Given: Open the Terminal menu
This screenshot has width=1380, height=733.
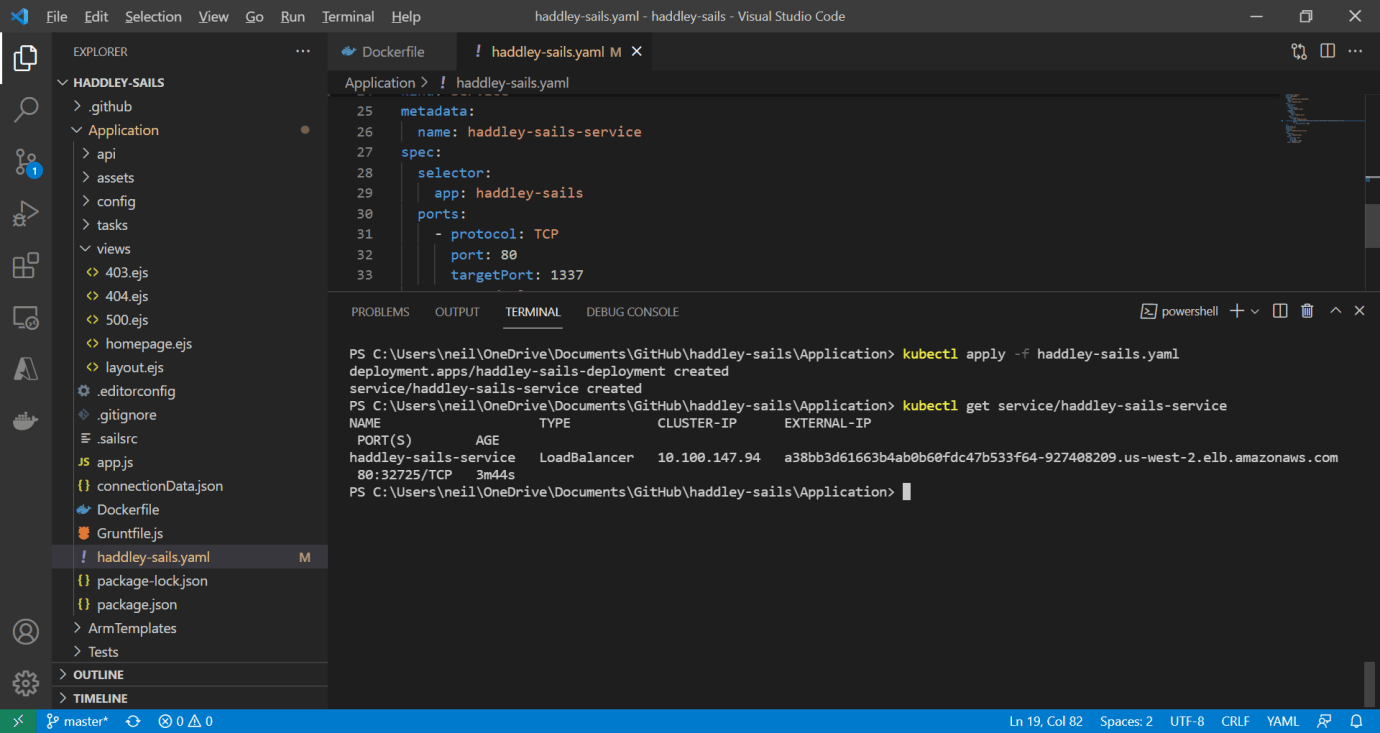Looking at the screenshot, I should [x=348, y=17].
